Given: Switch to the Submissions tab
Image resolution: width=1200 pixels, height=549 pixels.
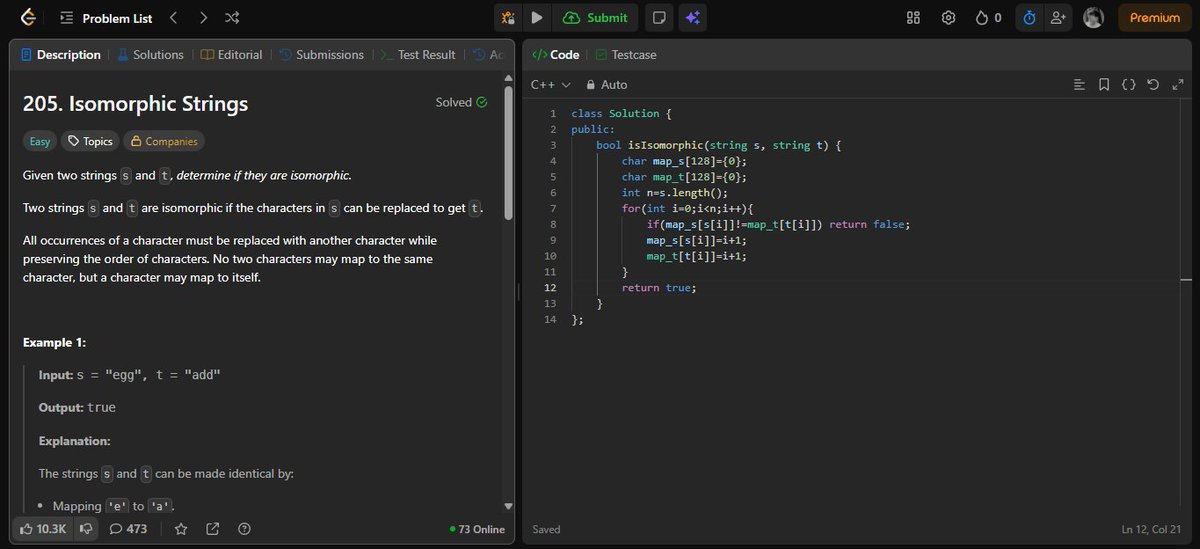Looking at the screenshot, I should point(321,55).
